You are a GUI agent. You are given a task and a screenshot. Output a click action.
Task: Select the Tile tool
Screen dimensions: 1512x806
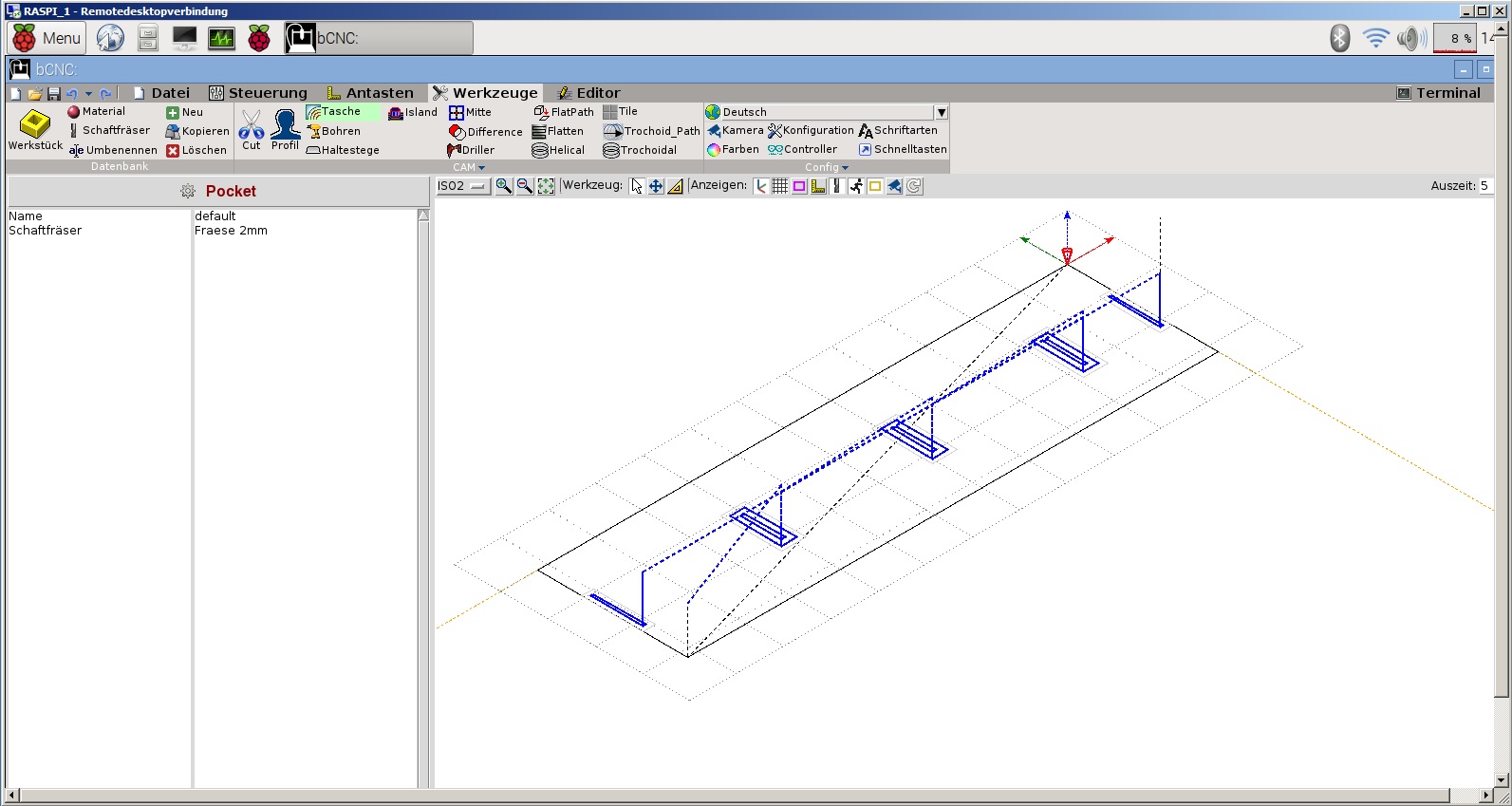pyautogui.click(x=620, y=111)
